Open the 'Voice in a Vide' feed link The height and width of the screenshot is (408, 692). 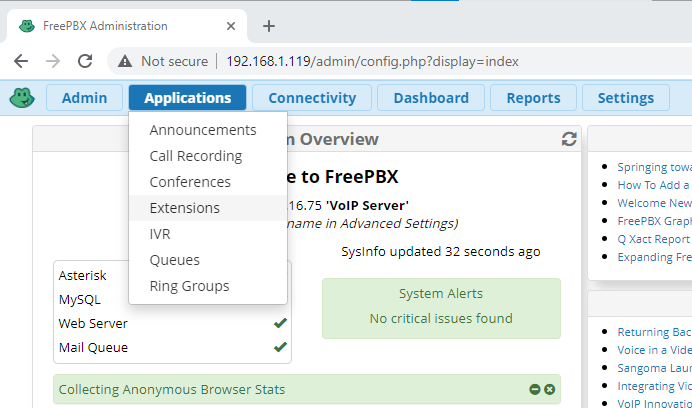point(654,350)
